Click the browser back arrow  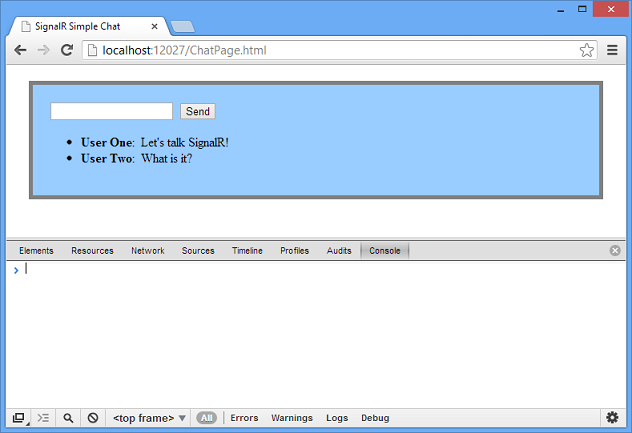click(20, 50)
